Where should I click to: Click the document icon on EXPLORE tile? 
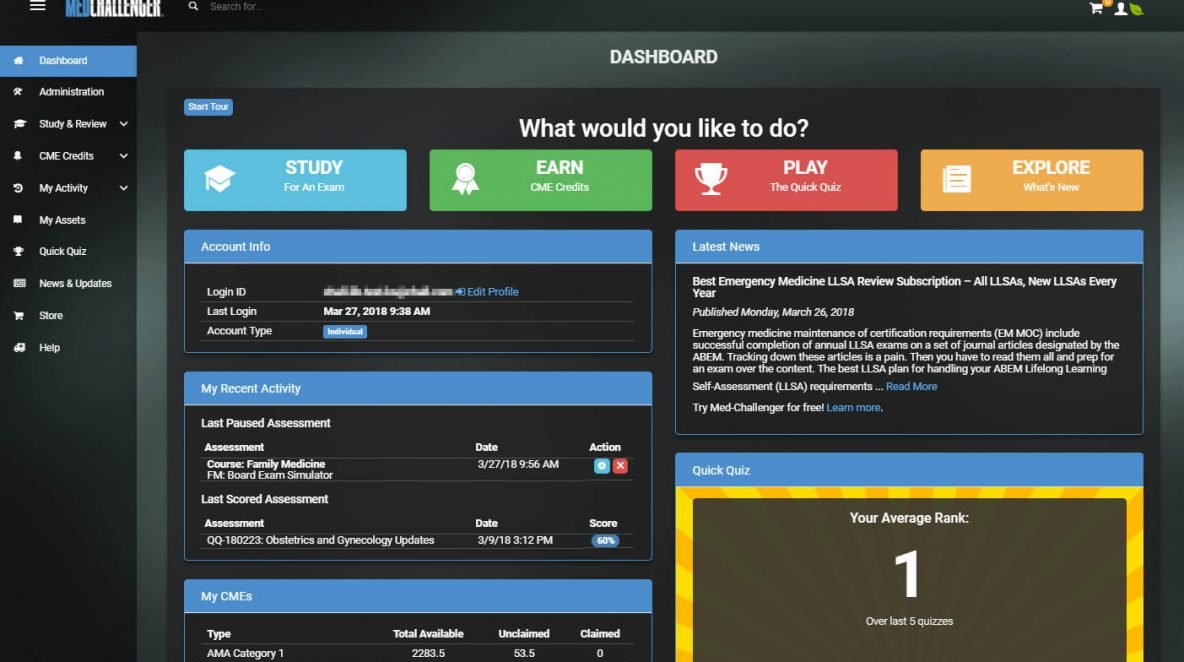click(x=957, y=179)
